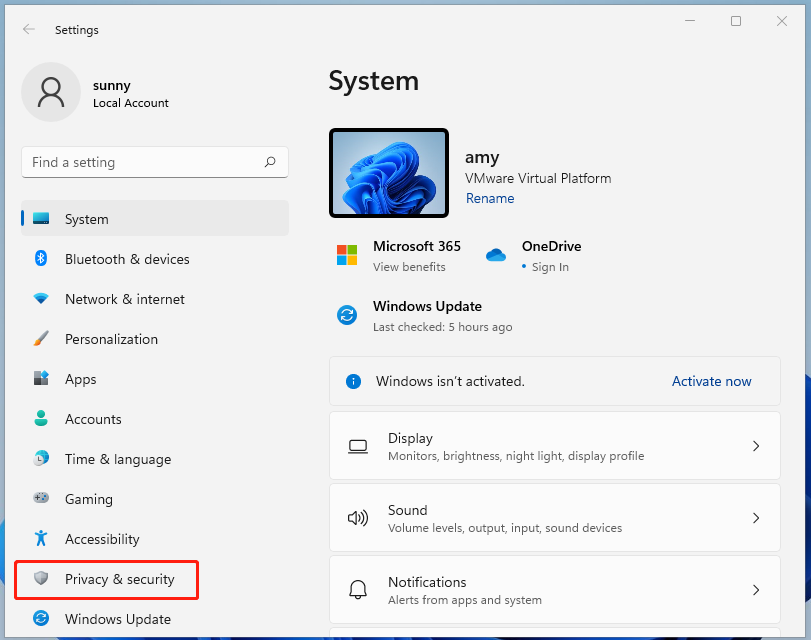Open Accessibility settings
This screenshot has width=811, height=640.
pos(155,539)
